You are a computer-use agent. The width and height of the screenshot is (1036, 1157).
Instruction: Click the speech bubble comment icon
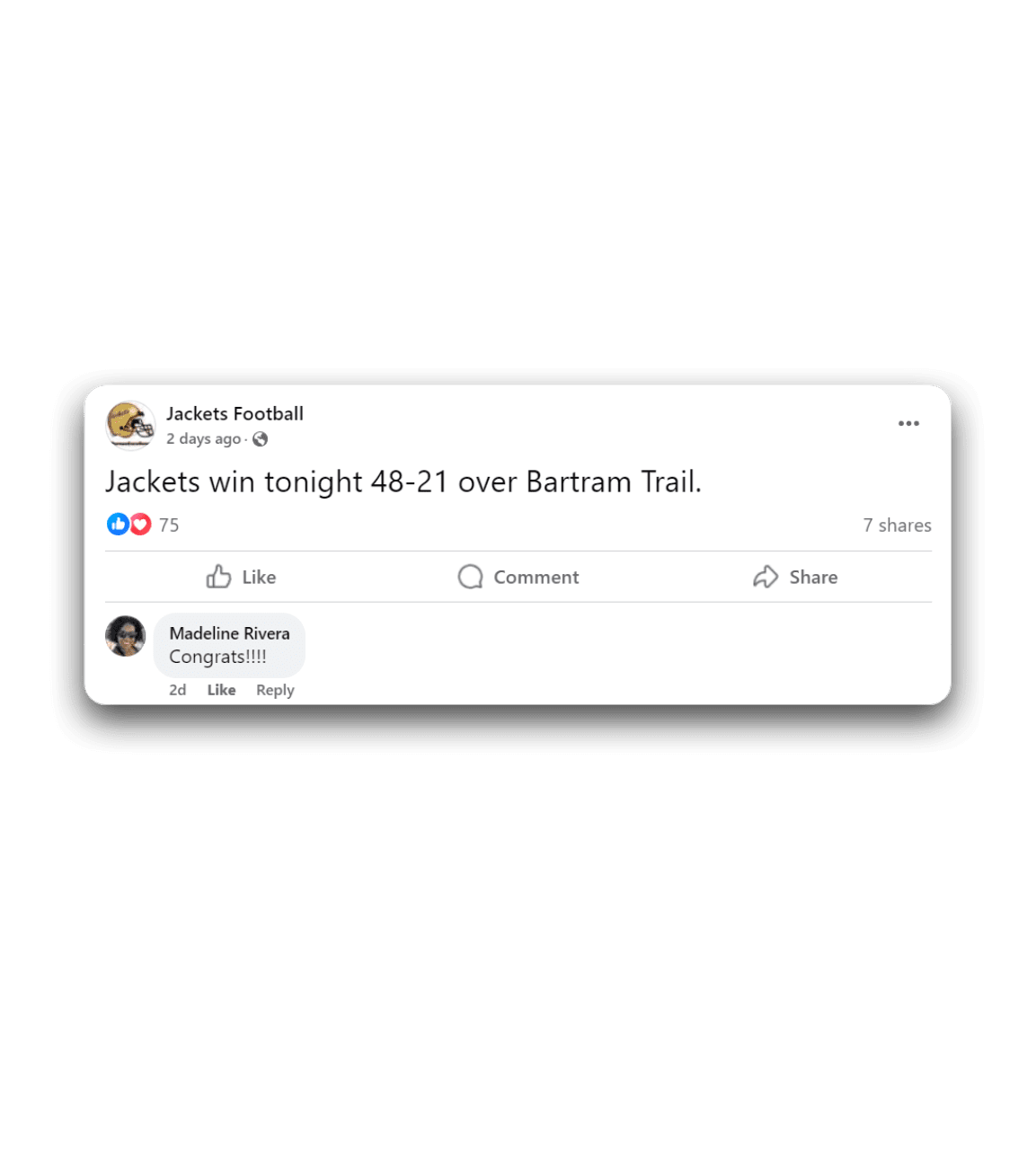470,577
